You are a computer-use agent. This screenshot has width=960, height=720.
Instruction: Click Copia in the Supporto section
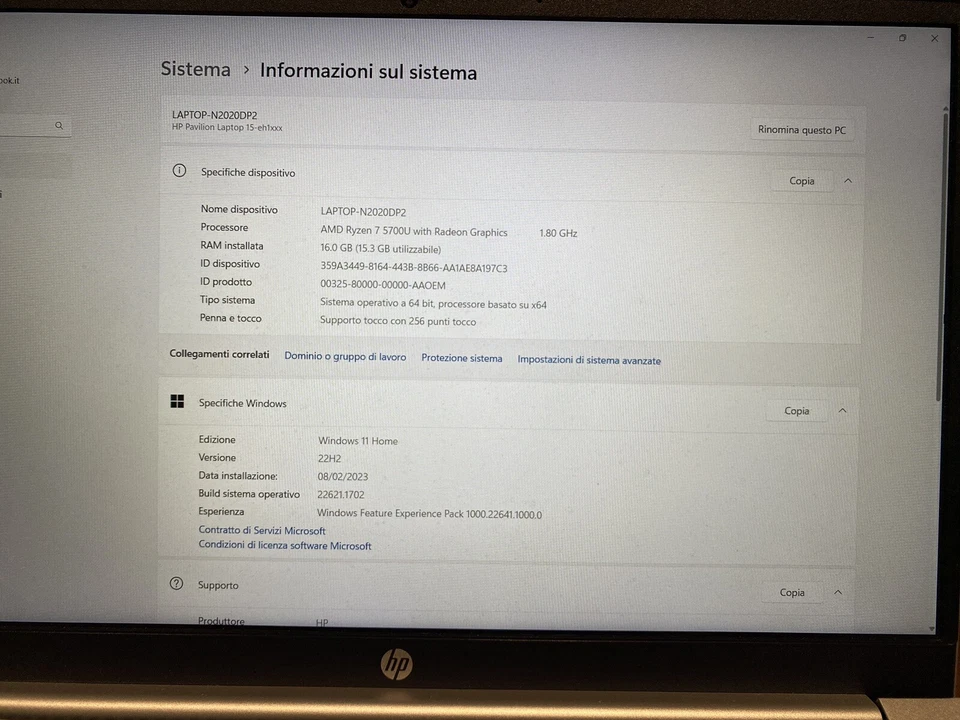tap(791, 592)
